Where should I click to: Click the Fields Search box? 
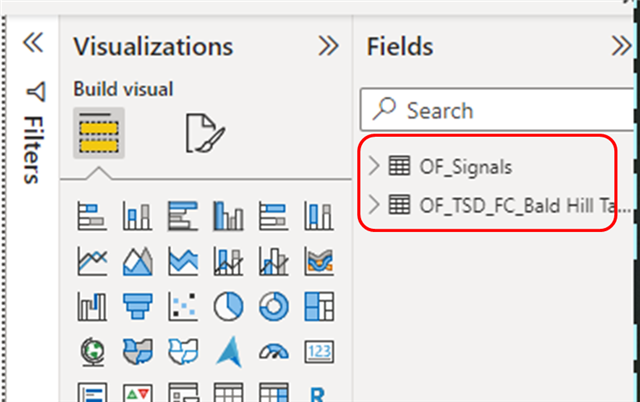(500, 110)
